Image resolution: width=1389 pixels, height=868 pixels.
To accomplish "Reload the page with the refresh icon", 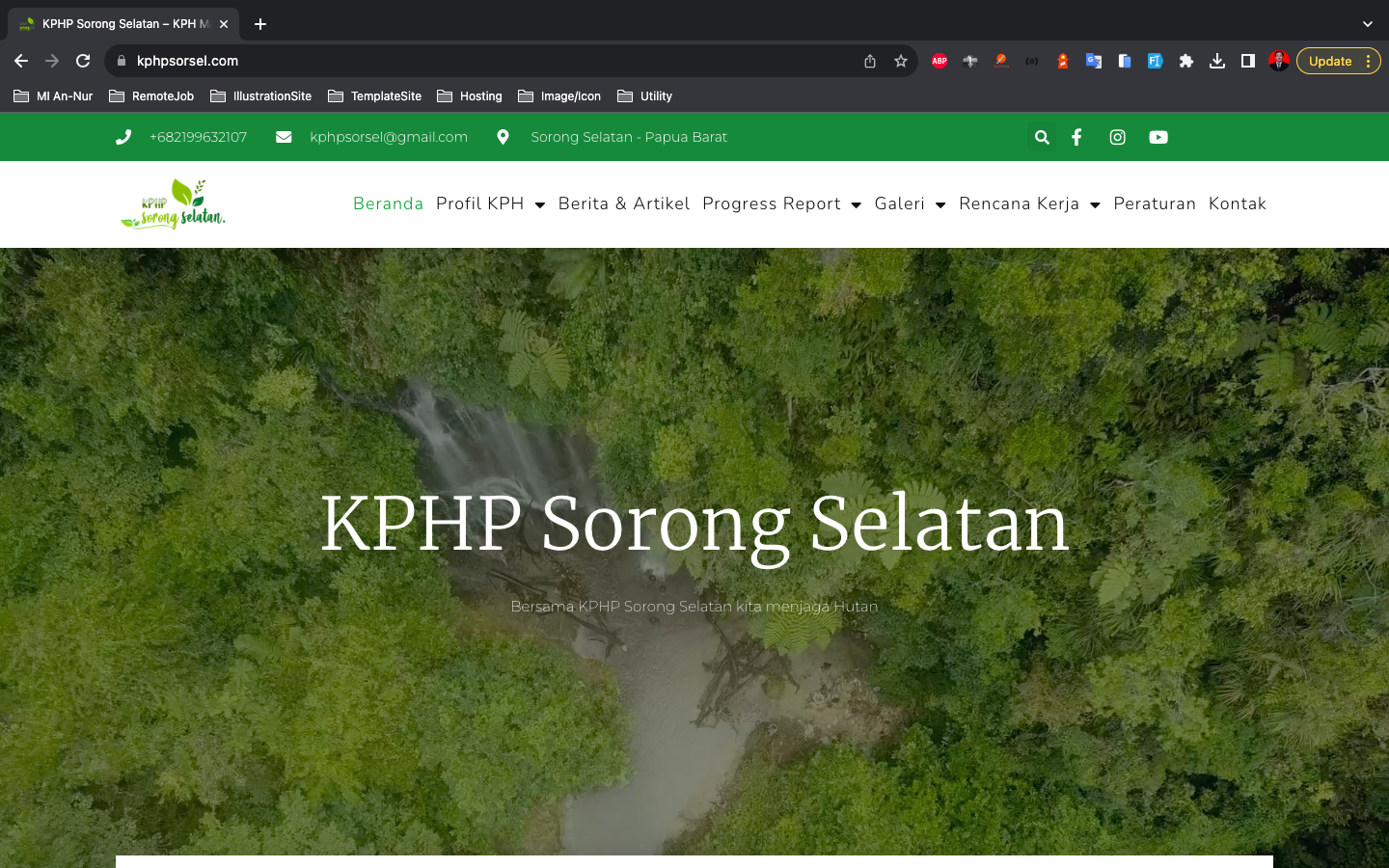I will point(83,61).
